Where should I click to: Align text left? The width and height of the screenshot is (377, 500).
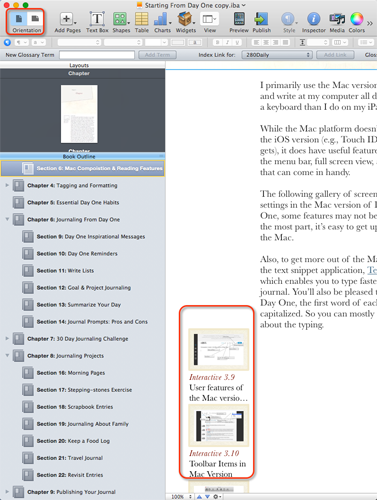coord(256,43)
